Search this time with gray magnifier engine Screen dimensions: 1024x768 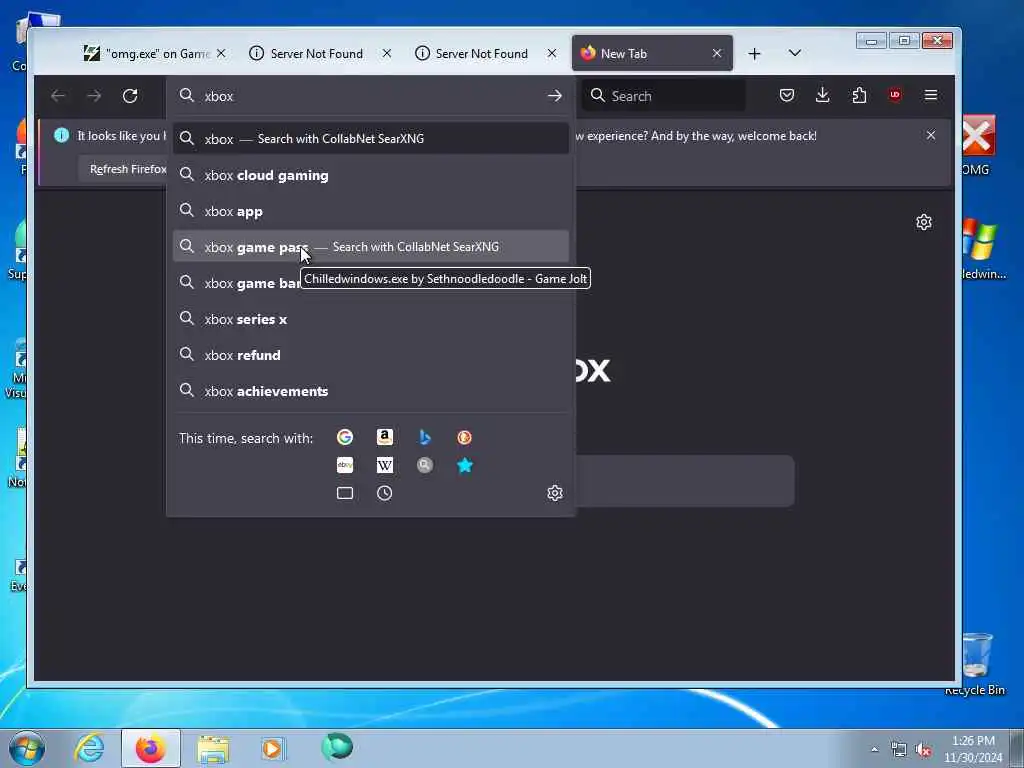click(424, 465)
